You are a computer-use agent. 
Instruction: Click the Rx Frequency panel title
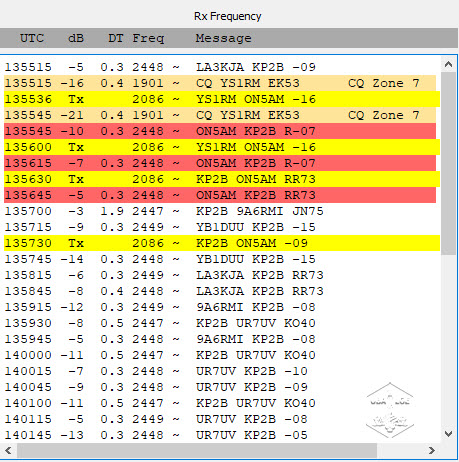pos(228,16)
